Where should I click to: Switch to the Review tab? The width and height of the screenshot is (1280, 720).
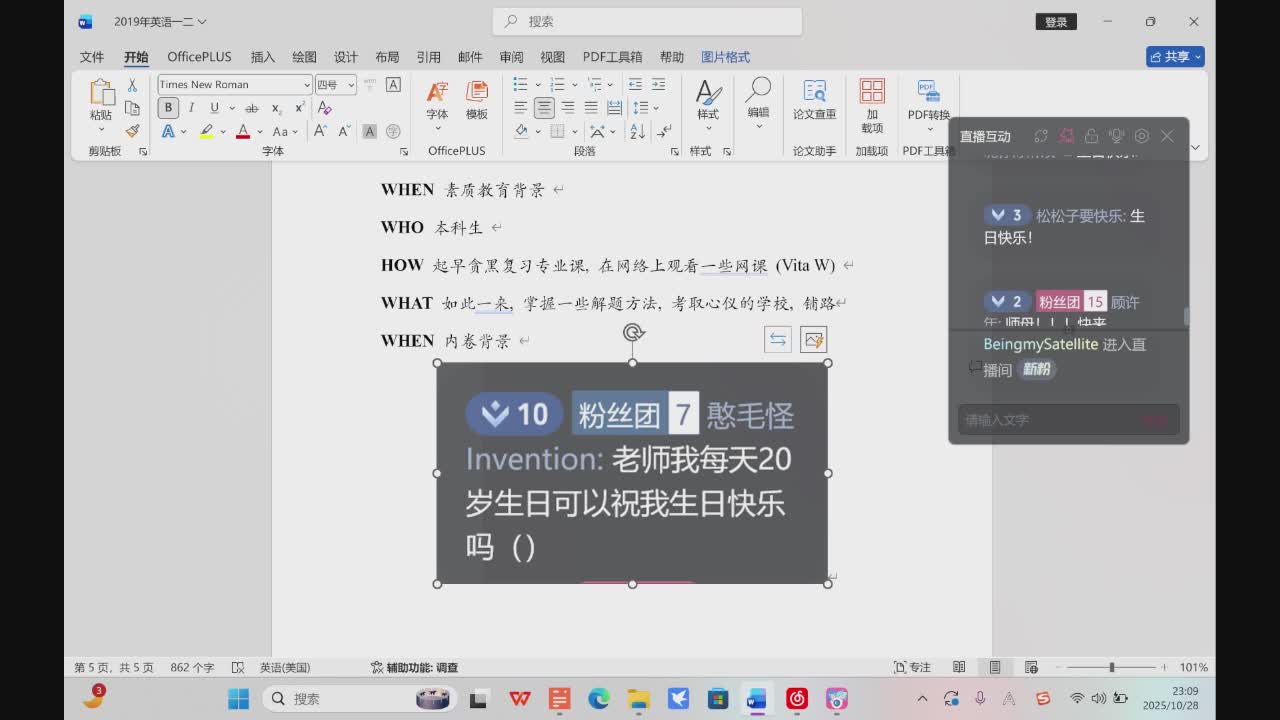click(511, 57)
